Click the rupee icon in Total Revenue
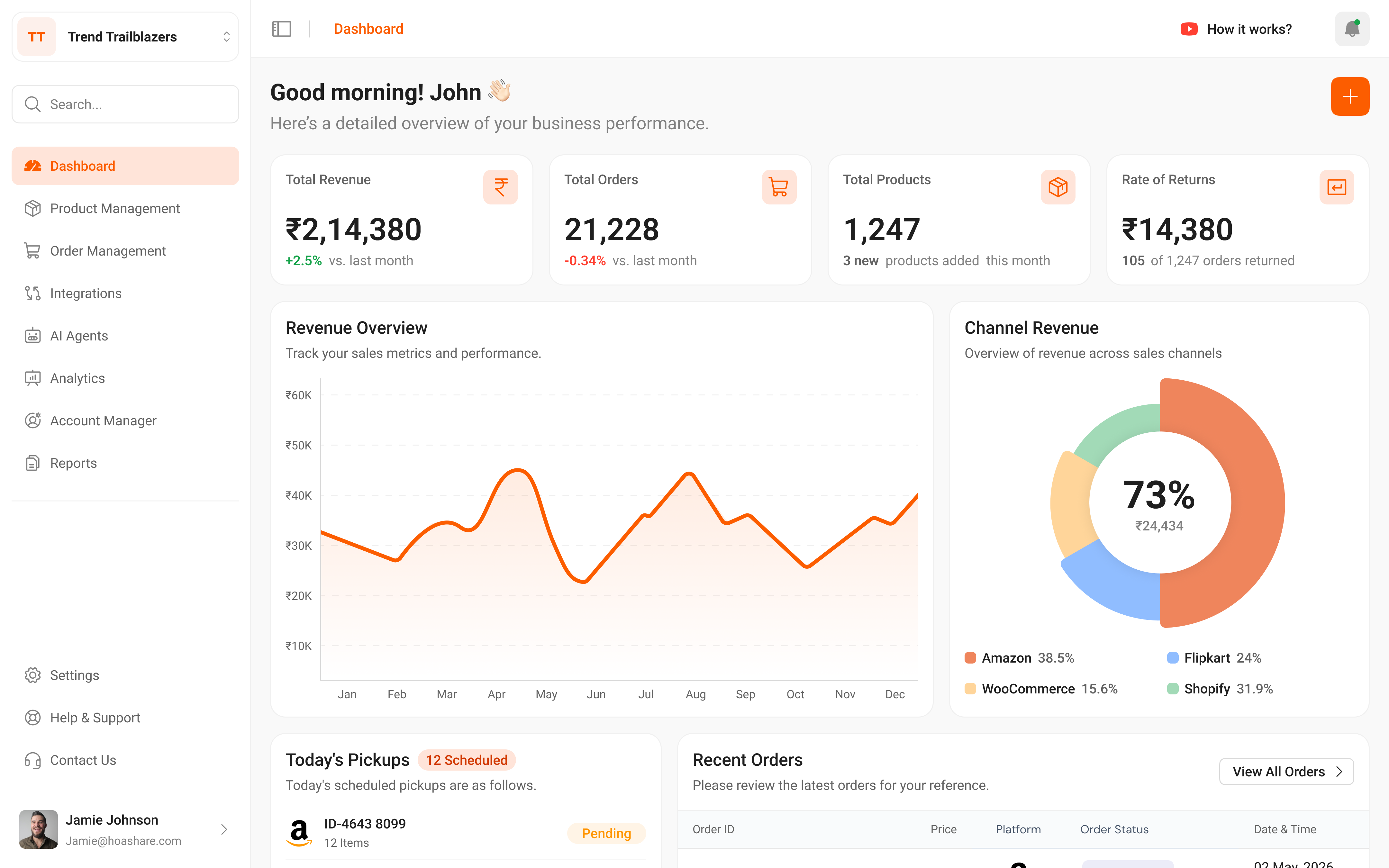This screenshot has width=1389, height=868. (x=500, y=187)
